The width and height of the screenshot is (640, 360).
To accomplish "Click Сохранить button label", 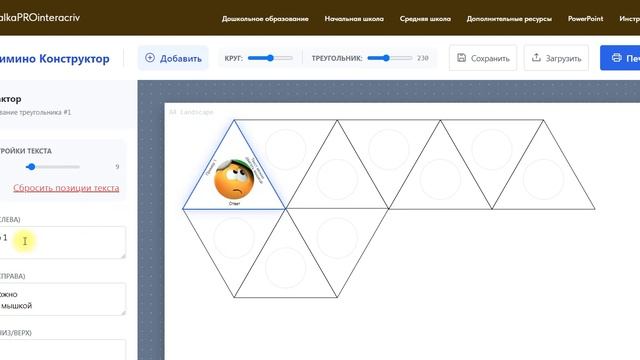I will click(490, 58).
